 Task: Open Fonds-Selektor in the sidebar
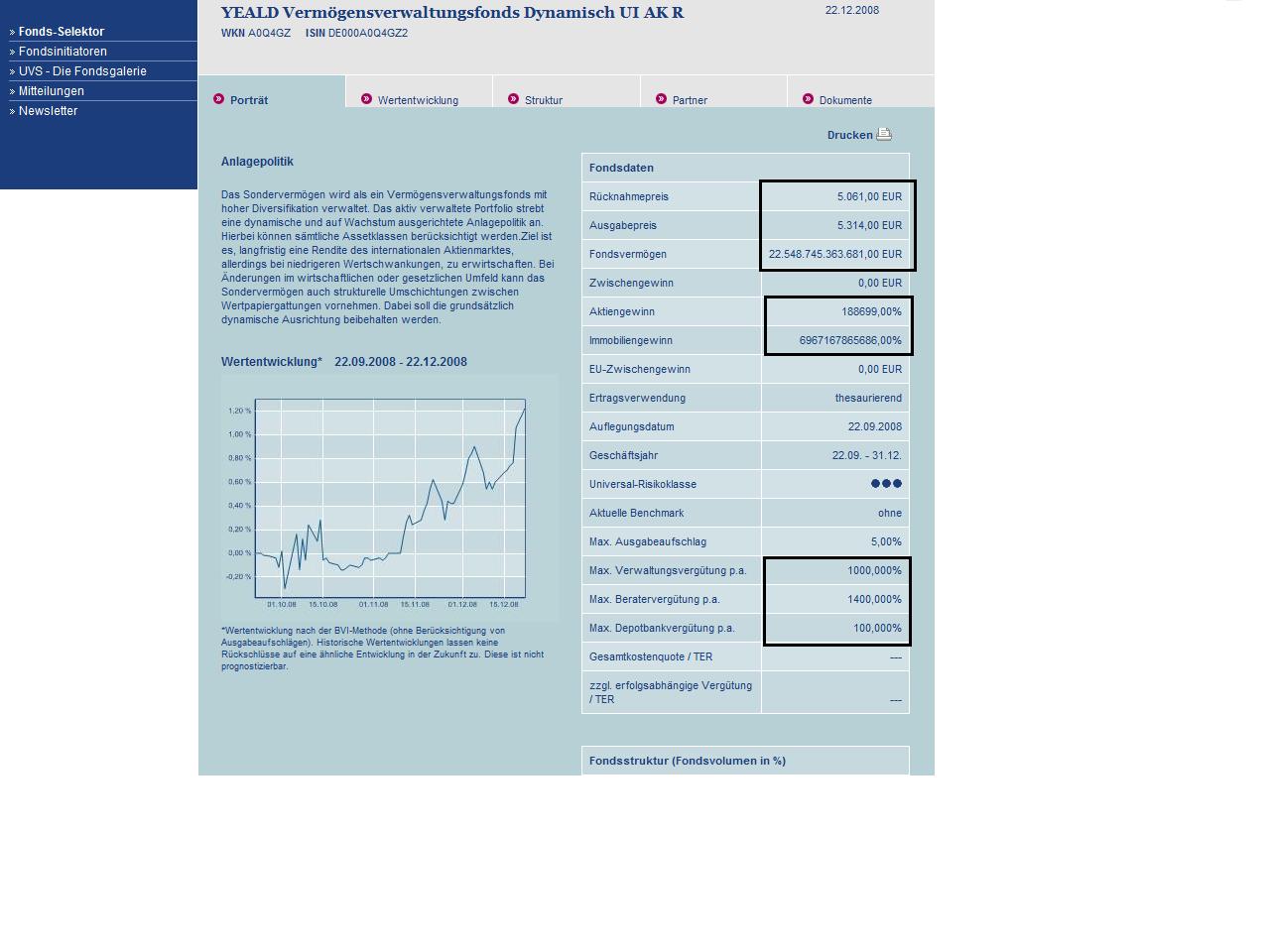tap(61, 32)
